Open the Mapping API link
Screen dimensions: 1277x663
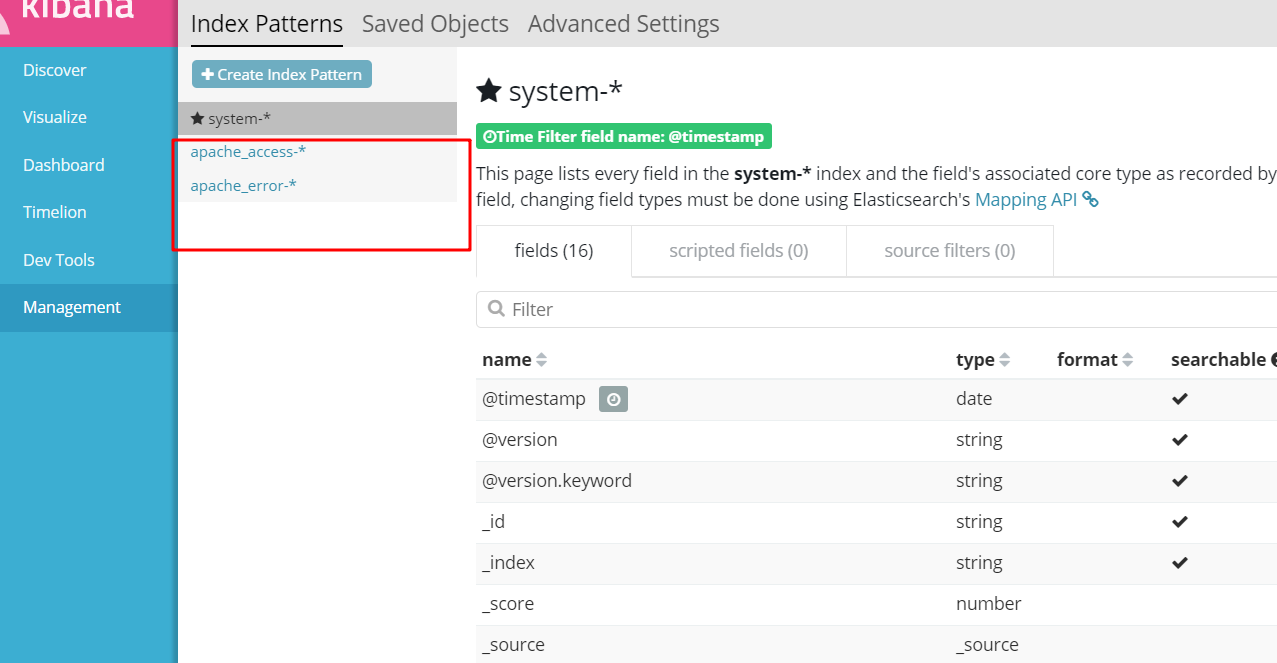(x=1026, y=199)
